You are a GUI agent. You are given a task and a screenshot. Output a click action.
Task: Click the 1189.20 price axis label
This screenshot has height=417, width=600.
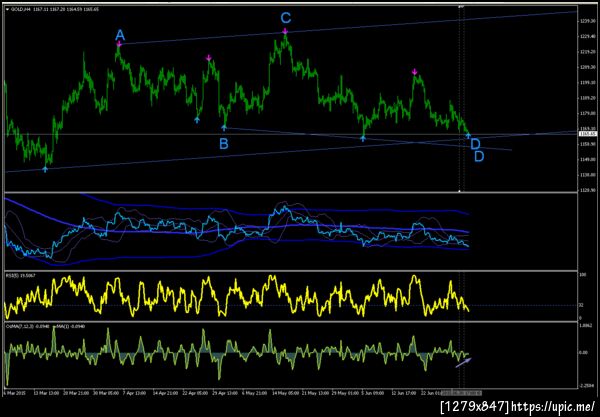tap(587, 98)
